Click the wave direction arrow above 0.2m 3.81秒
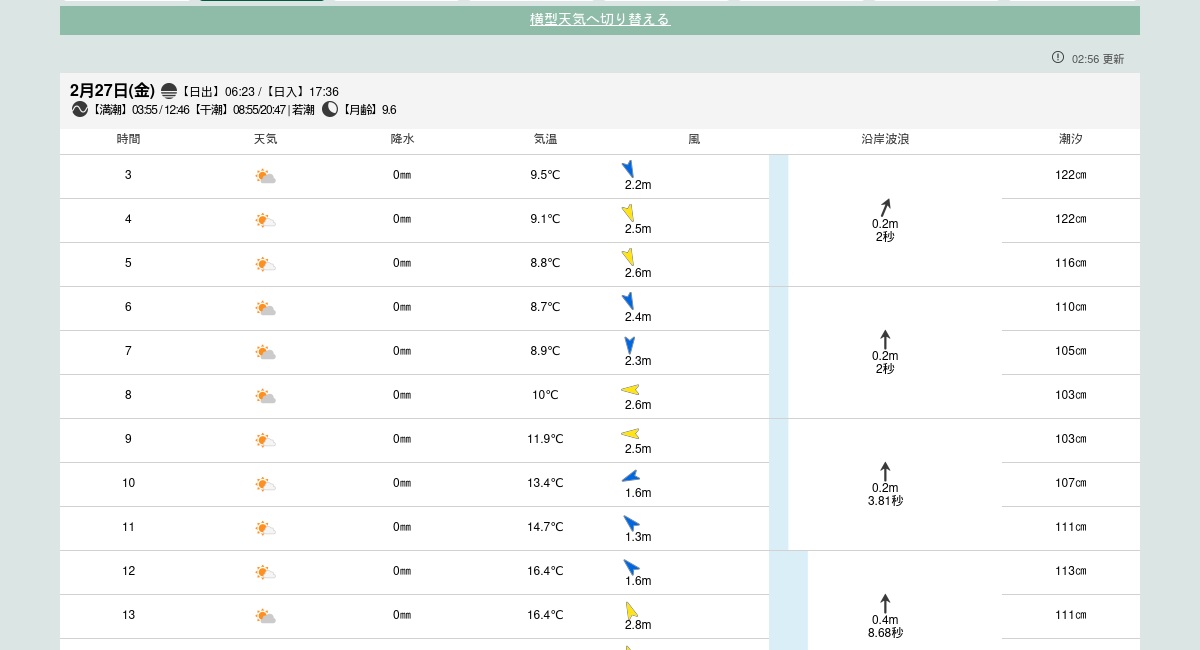Viewport: 1200px width, 650px height. coord(885,471)
